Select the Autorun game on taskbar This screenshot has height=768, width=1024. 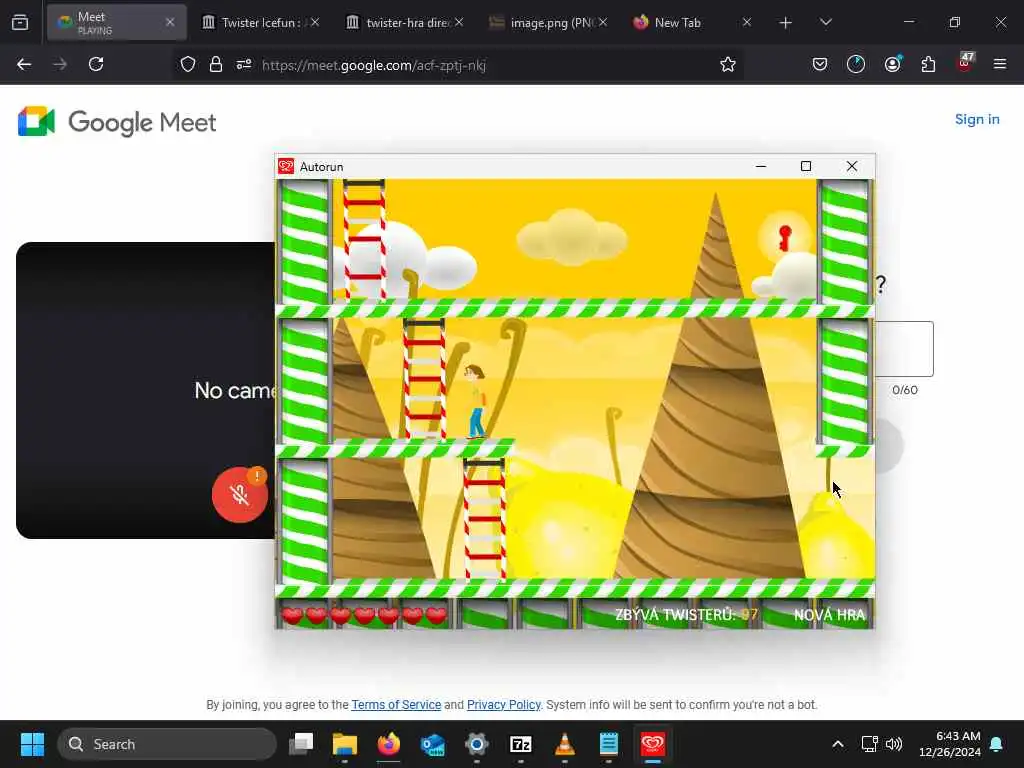point(652,744)
